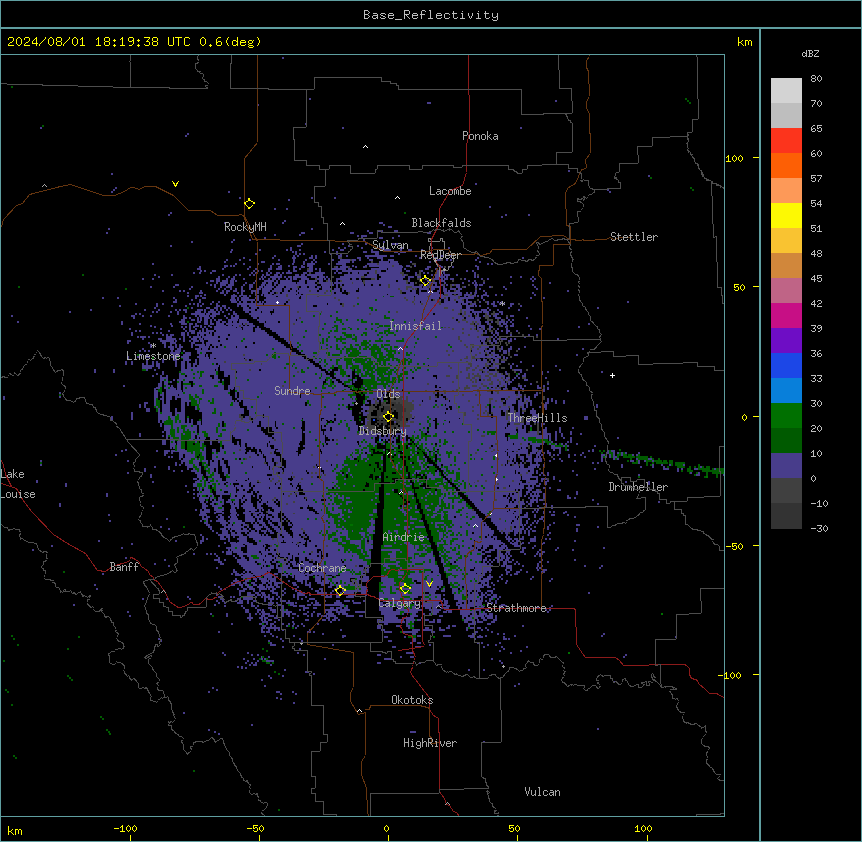Click the Strathmore town label
Screen dimensions: 862x842
(517, 608)
